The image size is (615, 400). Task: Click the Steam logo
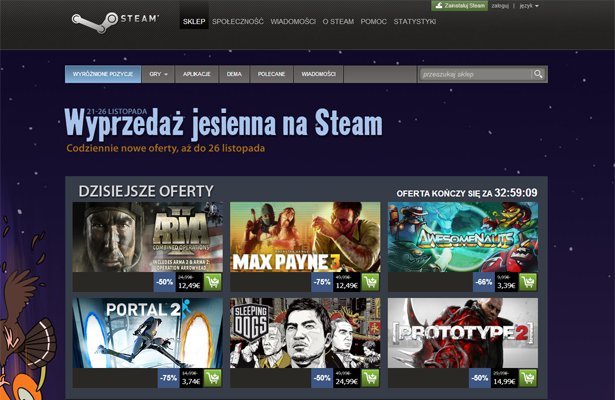point(115,22)
